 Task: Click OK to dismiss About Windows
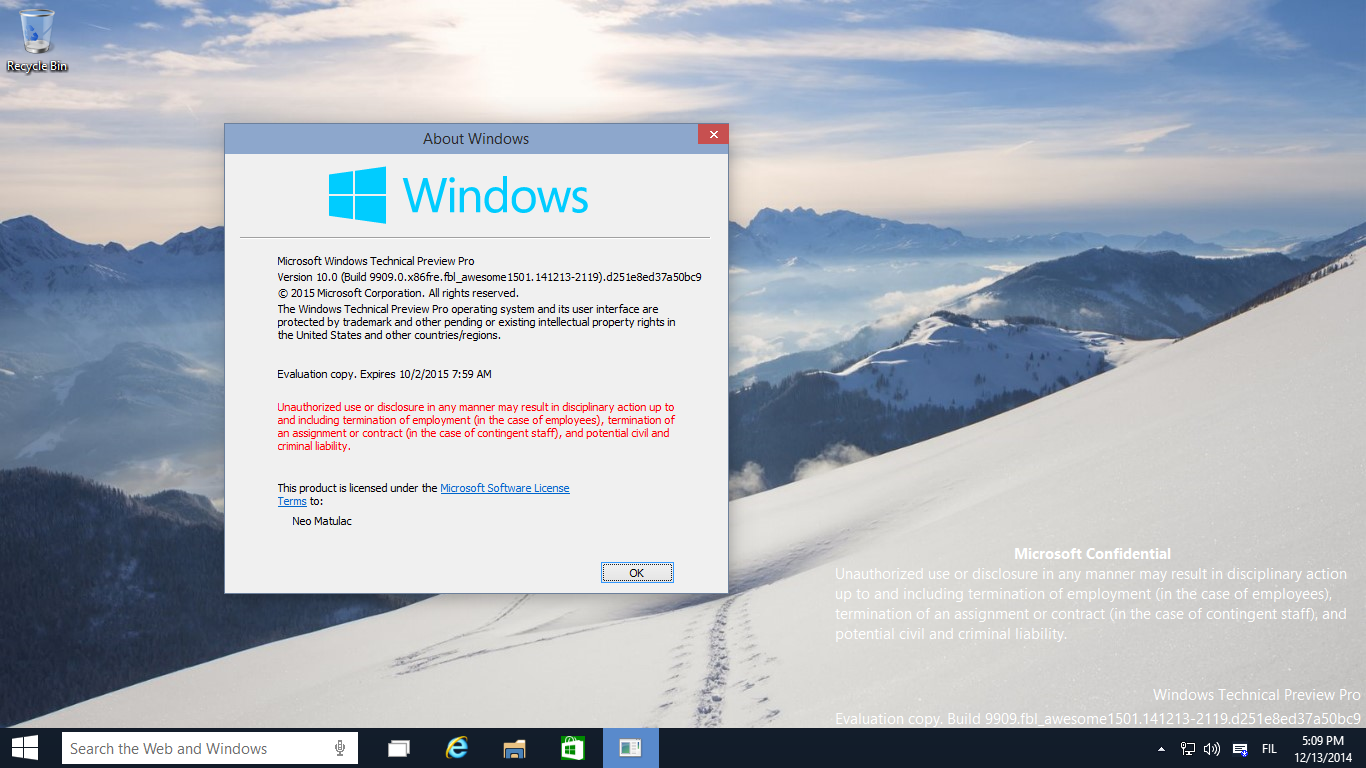(x=637, y=572)
